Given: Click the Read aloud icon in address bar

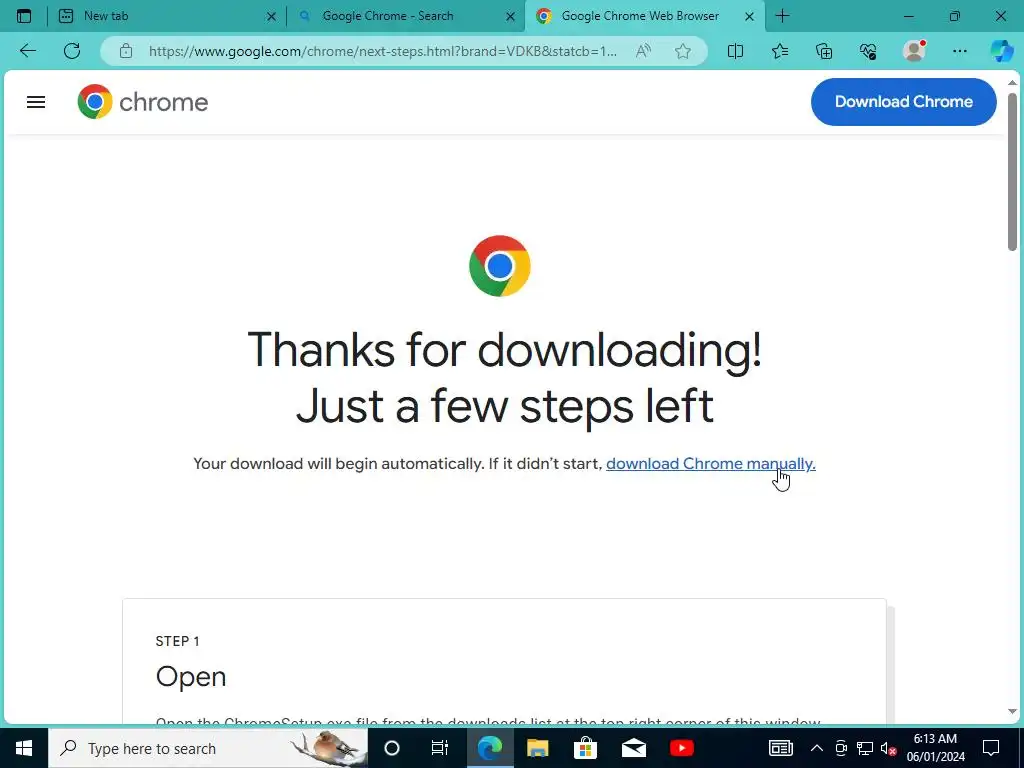Looking at the screenshot, I should pyautogui.click(x=643, y=51).
